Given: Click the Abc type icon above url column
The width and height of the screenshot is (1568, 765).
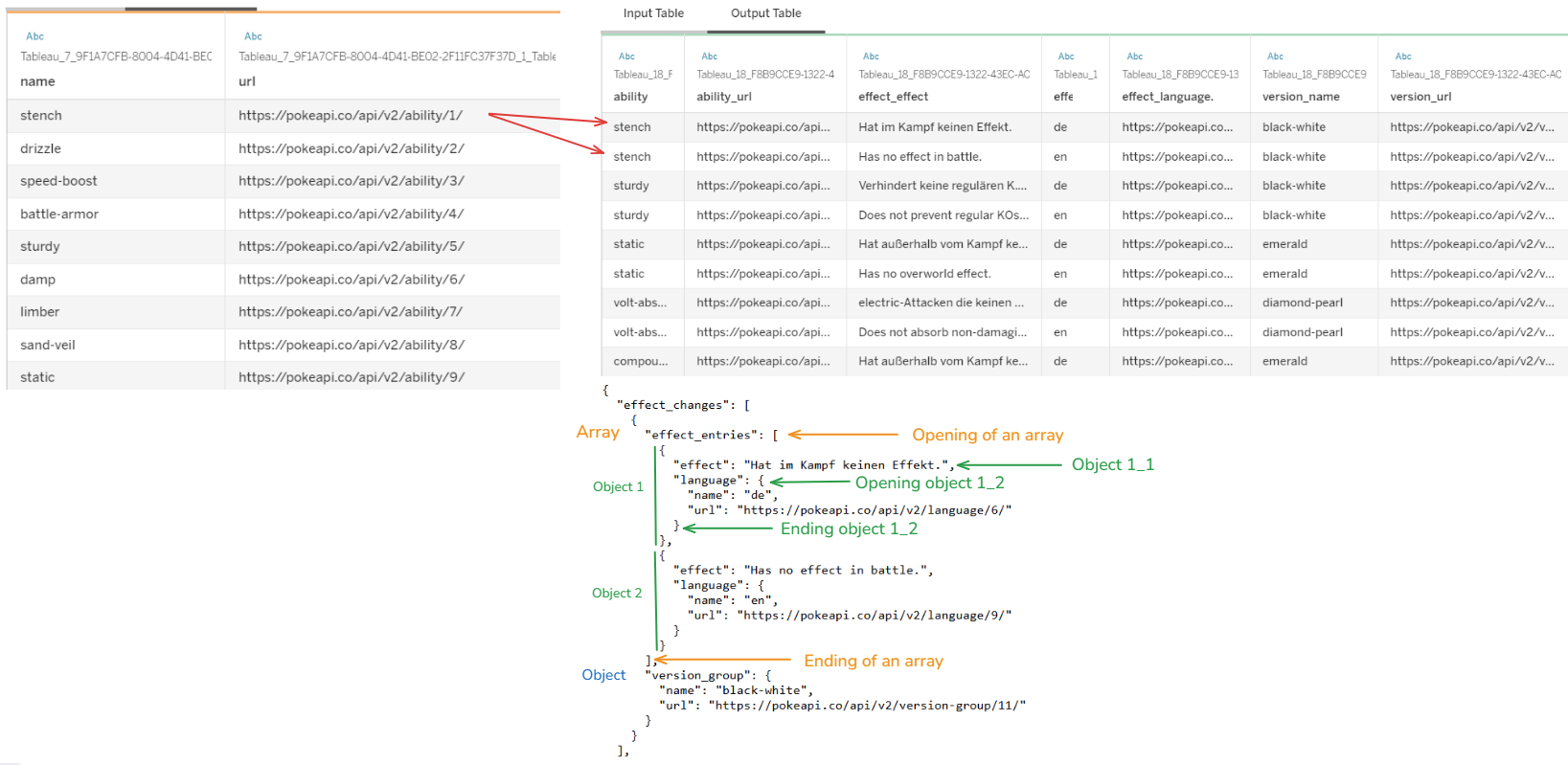Looking at the screenshot, I should pyautogui.click(x=253, y=36).
